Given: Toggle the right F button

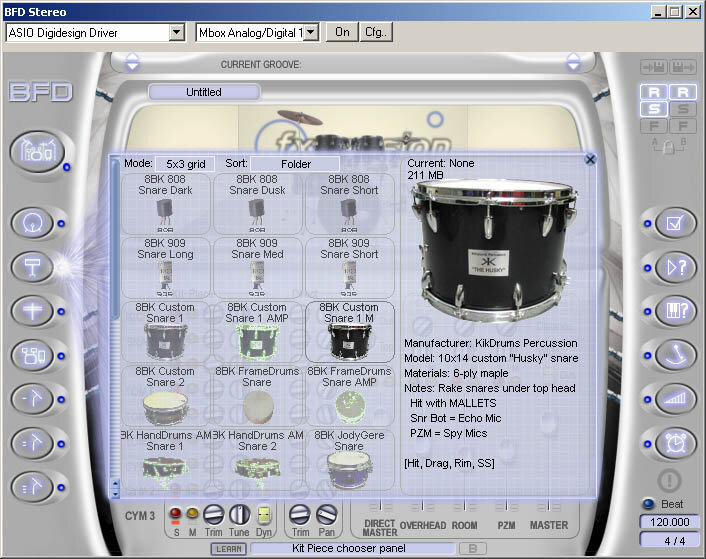Looking at the screenshot, I should (x=683, y=126).
